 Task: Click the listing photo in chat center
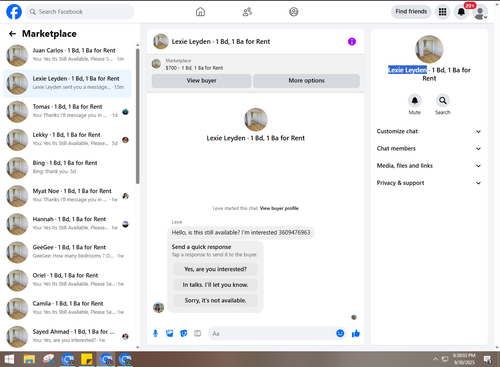(x=256, y=120)
